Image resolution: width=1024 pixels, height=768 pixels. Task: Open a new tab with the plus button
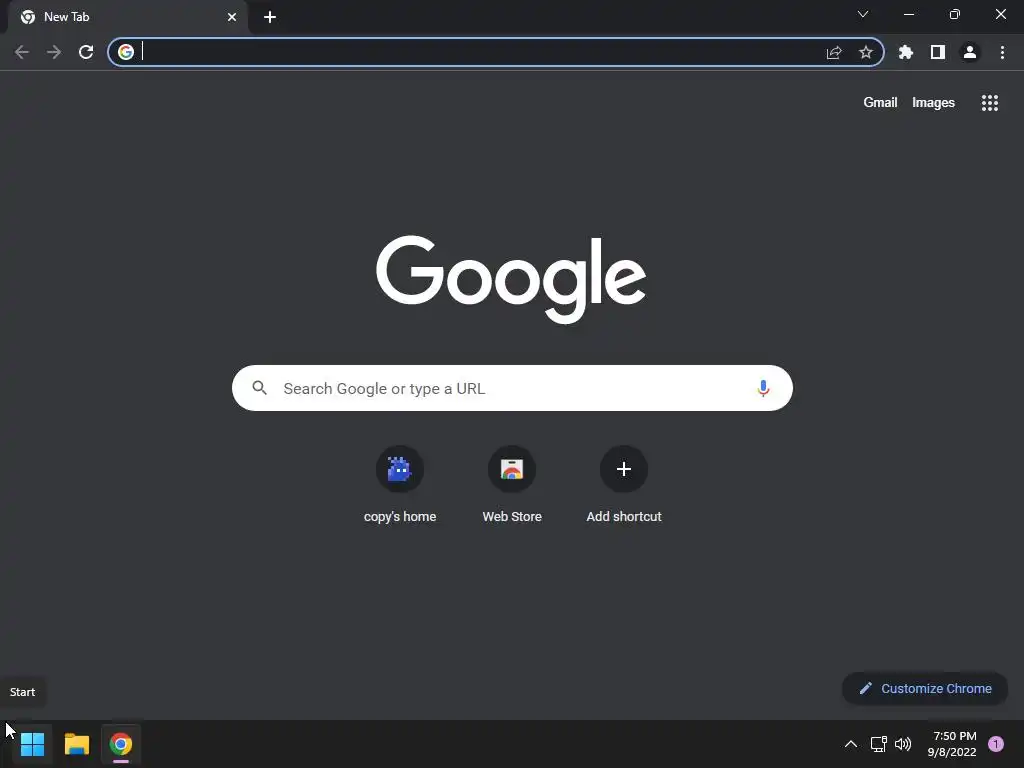270,17
